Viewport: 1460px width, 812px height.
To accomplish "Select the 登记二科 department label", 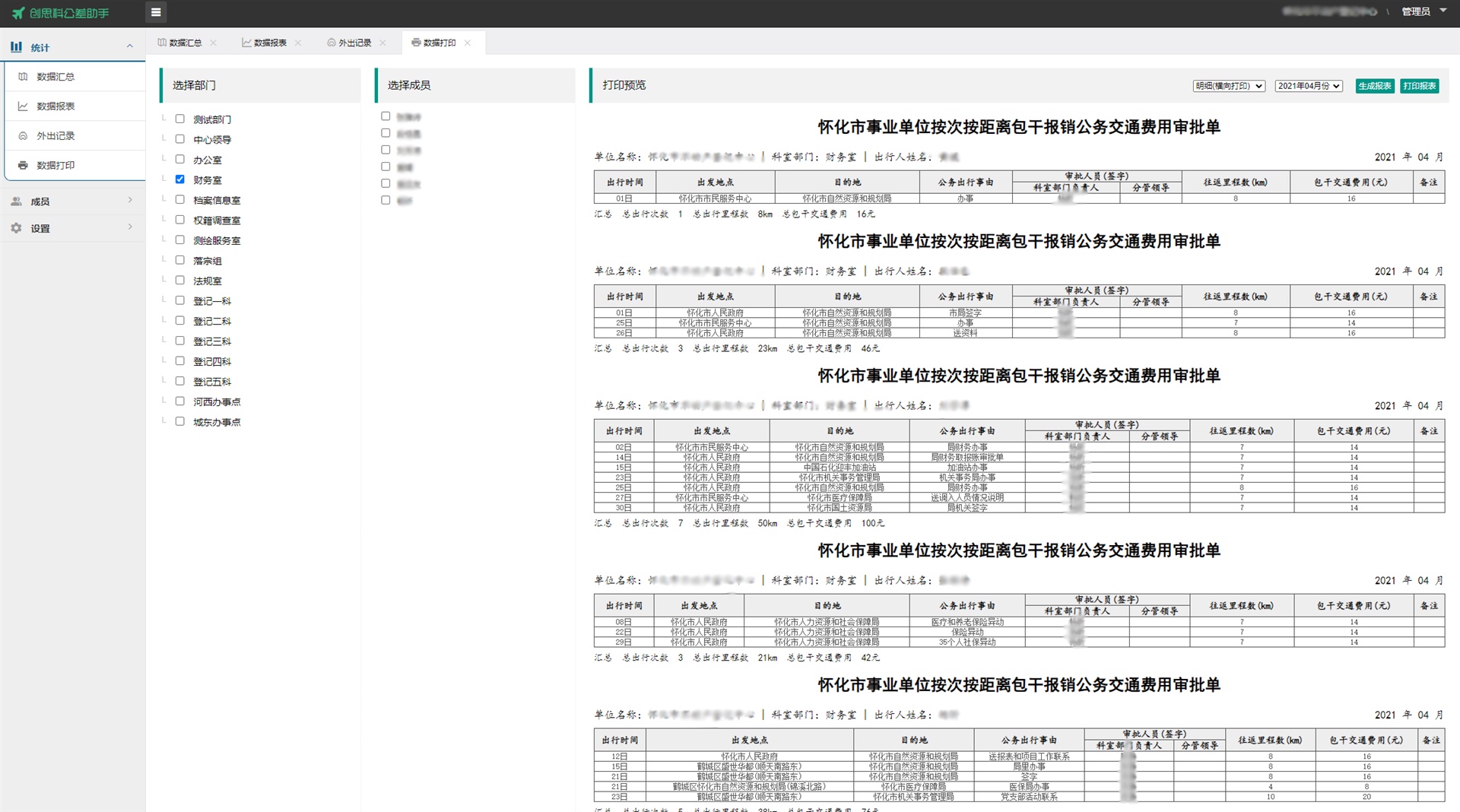I will [x=212, y=321].
